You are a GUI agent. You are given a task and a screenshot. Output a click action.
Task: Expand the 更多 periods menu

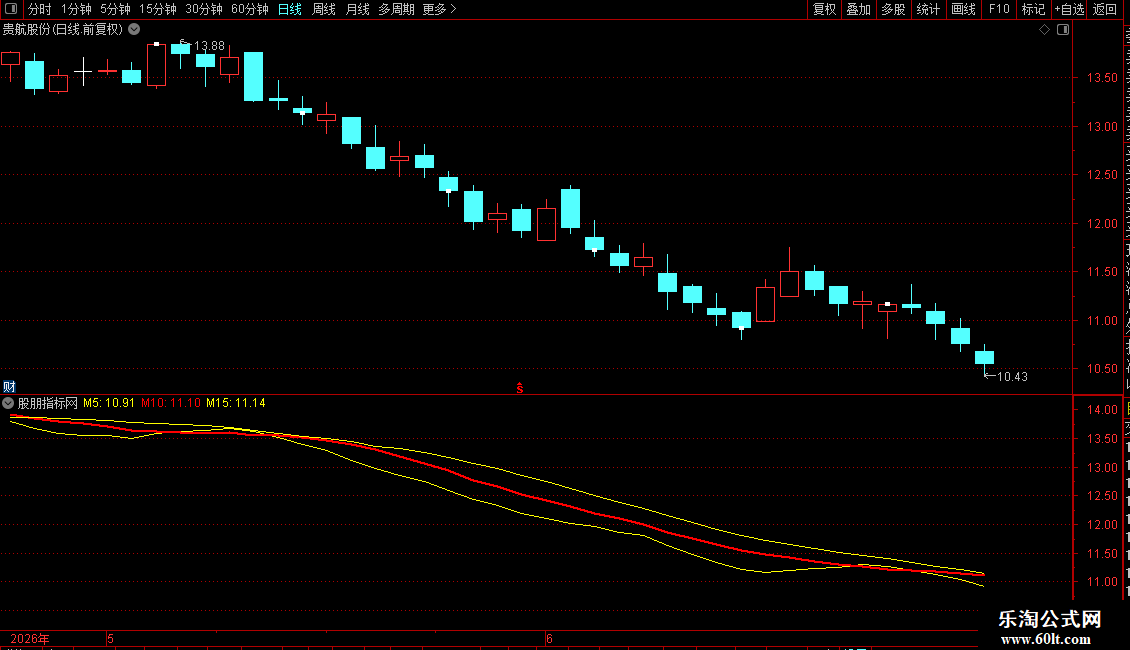[439, 9]
